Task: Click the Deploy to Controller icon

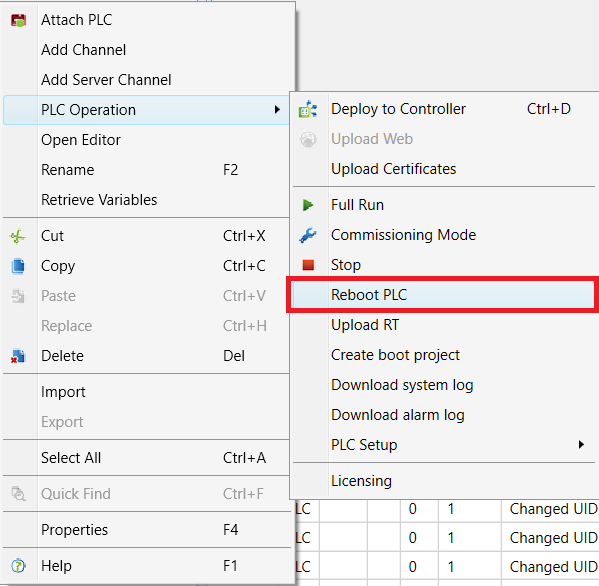Action: [x=308, y=109]
